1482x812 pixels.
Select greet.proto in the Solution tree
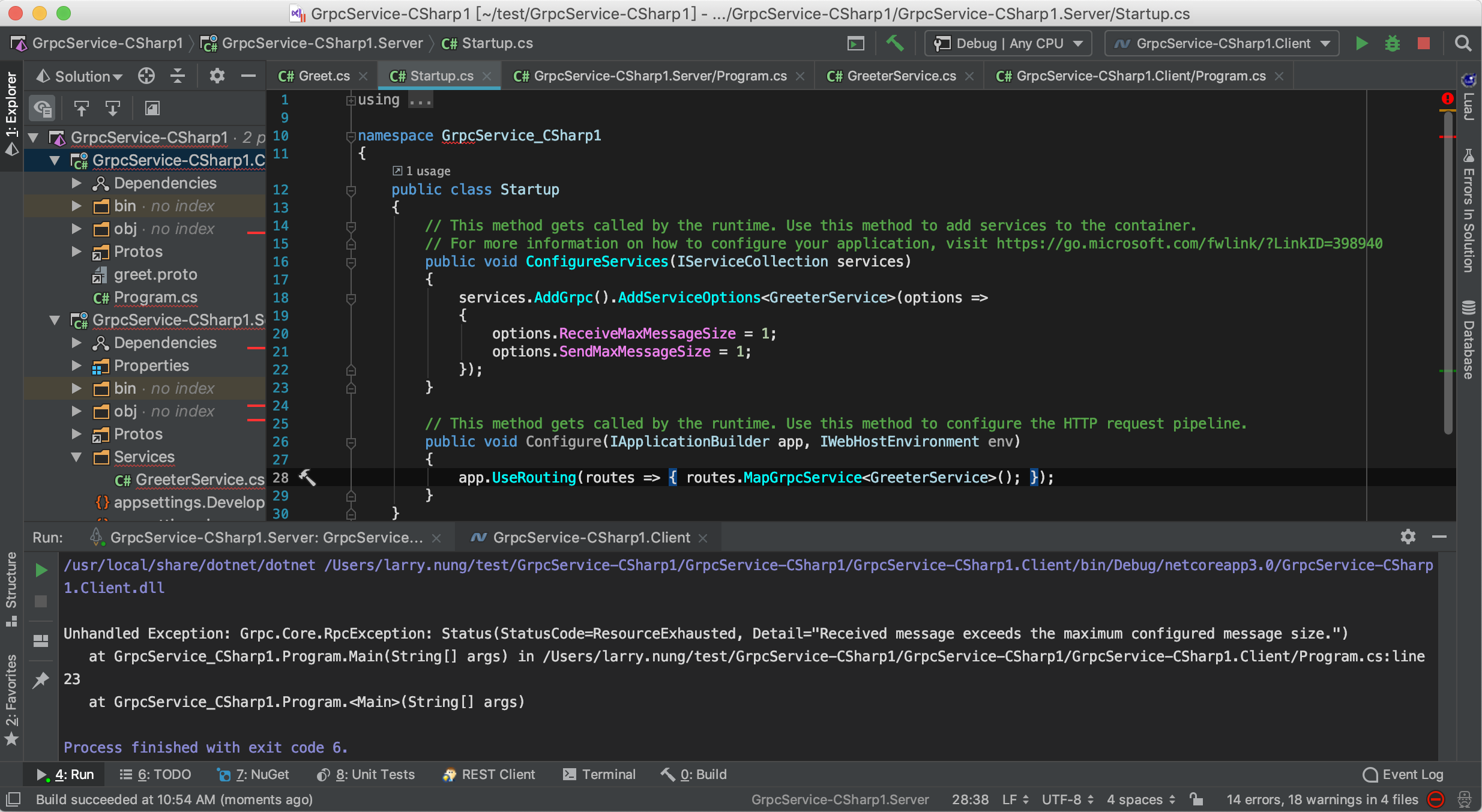(x=145, y=275)
